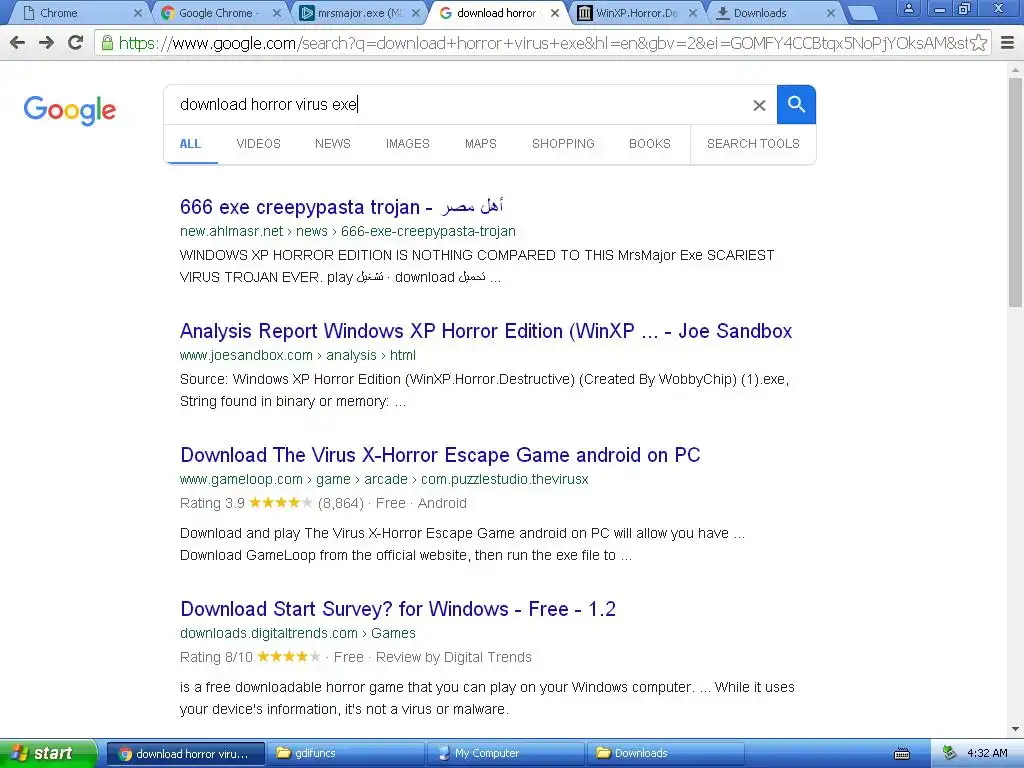Click the Rating 8/10 stars on Digital Trends result
This screenshot has height=768, width=1024.
point(289,657)
